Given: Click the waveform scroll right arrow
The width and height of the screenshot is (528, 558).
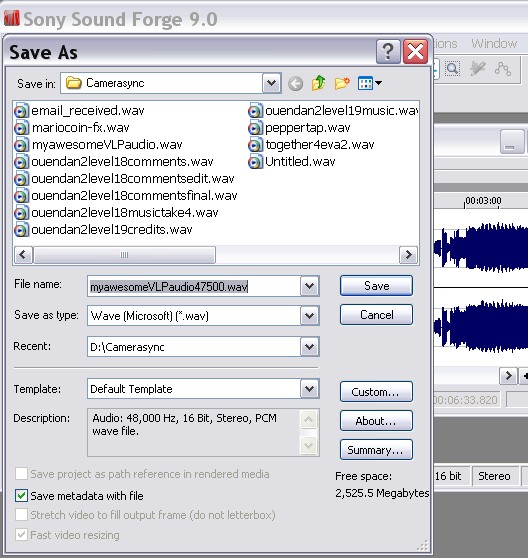Looking at the screenshot, I should pos(508,375).
